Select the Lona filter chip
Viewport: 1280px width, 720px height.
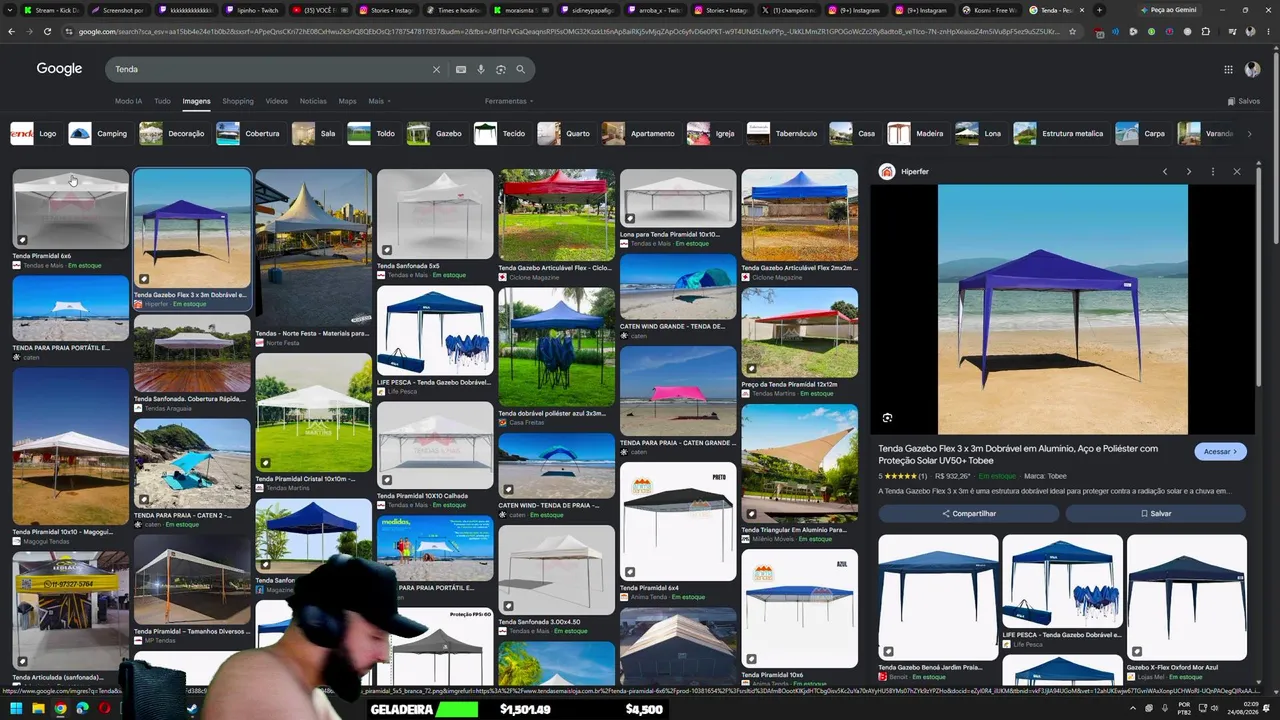tap(979, 133)
